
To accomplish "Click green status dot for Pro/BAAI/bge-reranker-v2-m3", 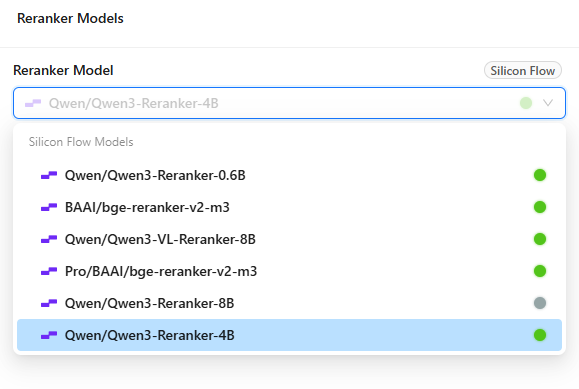I will point(540,271).
